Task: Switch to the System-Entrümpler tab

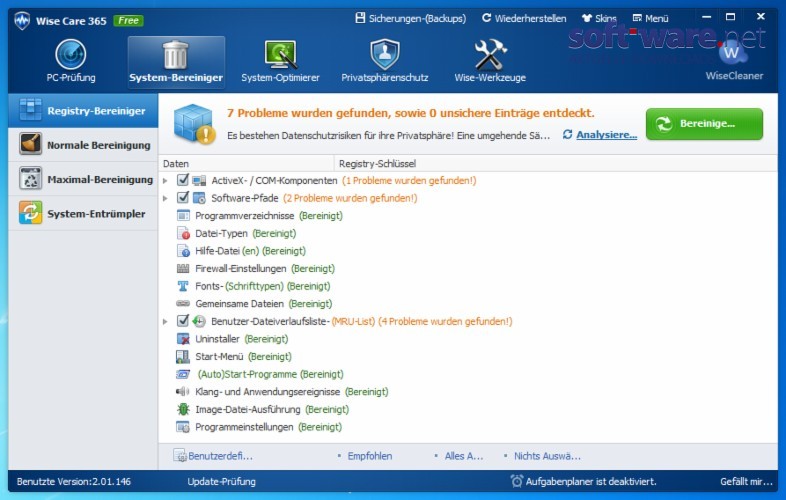Action: (x=83, y=213)
